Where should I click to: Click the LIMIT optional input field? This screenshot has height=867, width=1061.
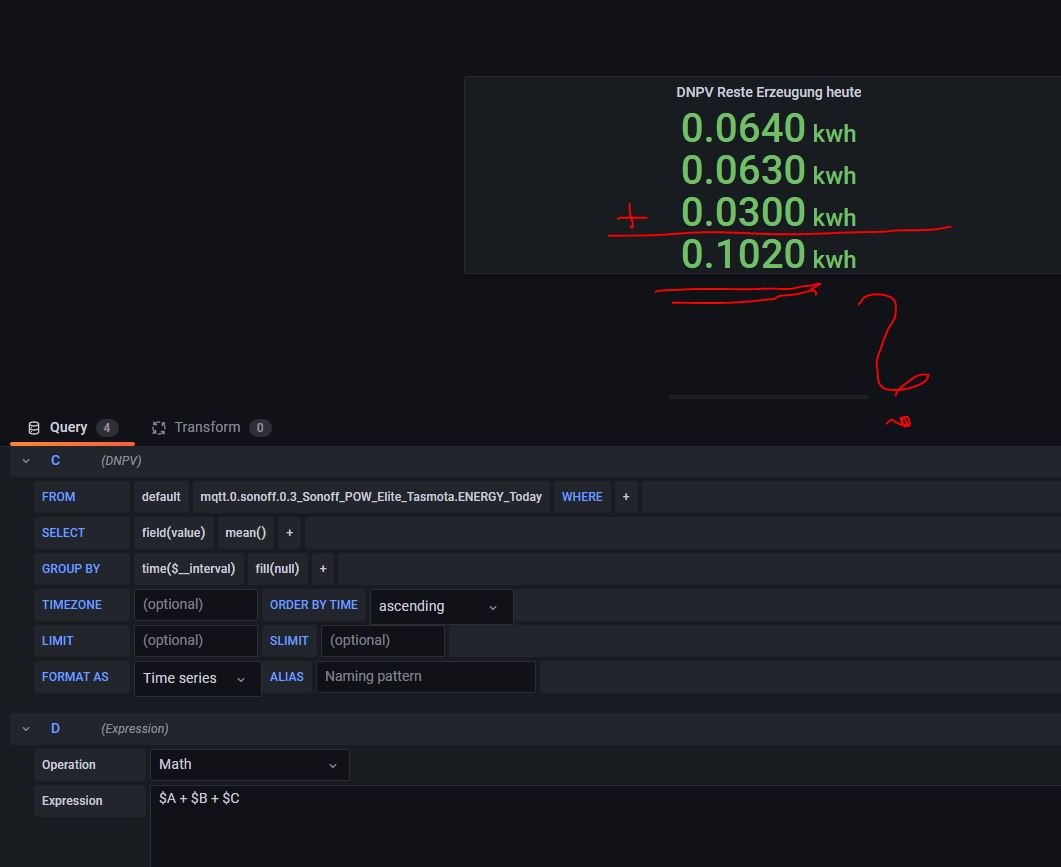tap(196, 641)
